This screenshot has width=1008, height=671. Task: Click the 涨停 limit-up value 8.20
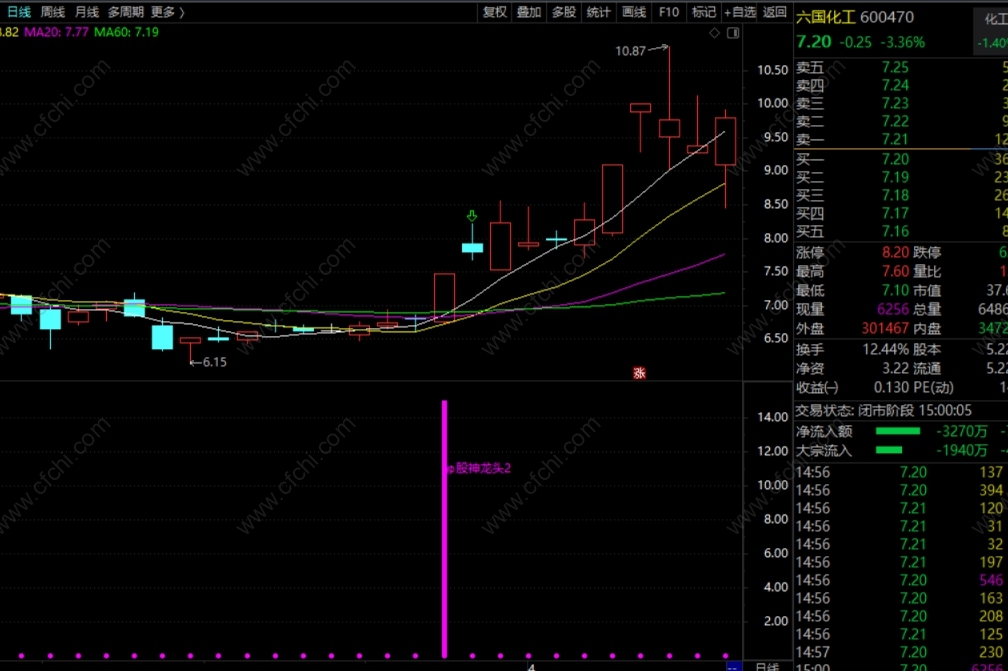click(896, 252)
